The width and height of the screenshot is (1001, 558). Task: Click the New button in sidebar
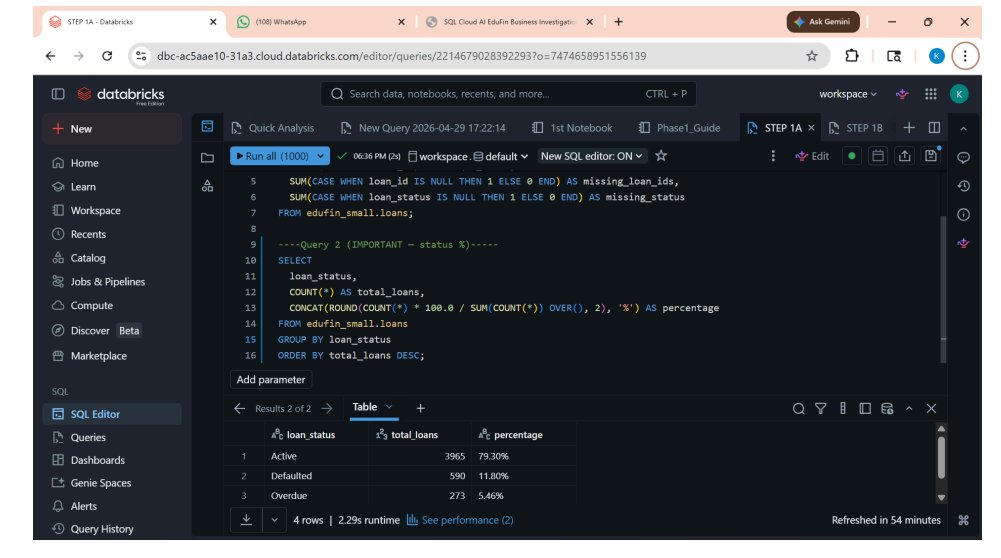pos(112,128)
